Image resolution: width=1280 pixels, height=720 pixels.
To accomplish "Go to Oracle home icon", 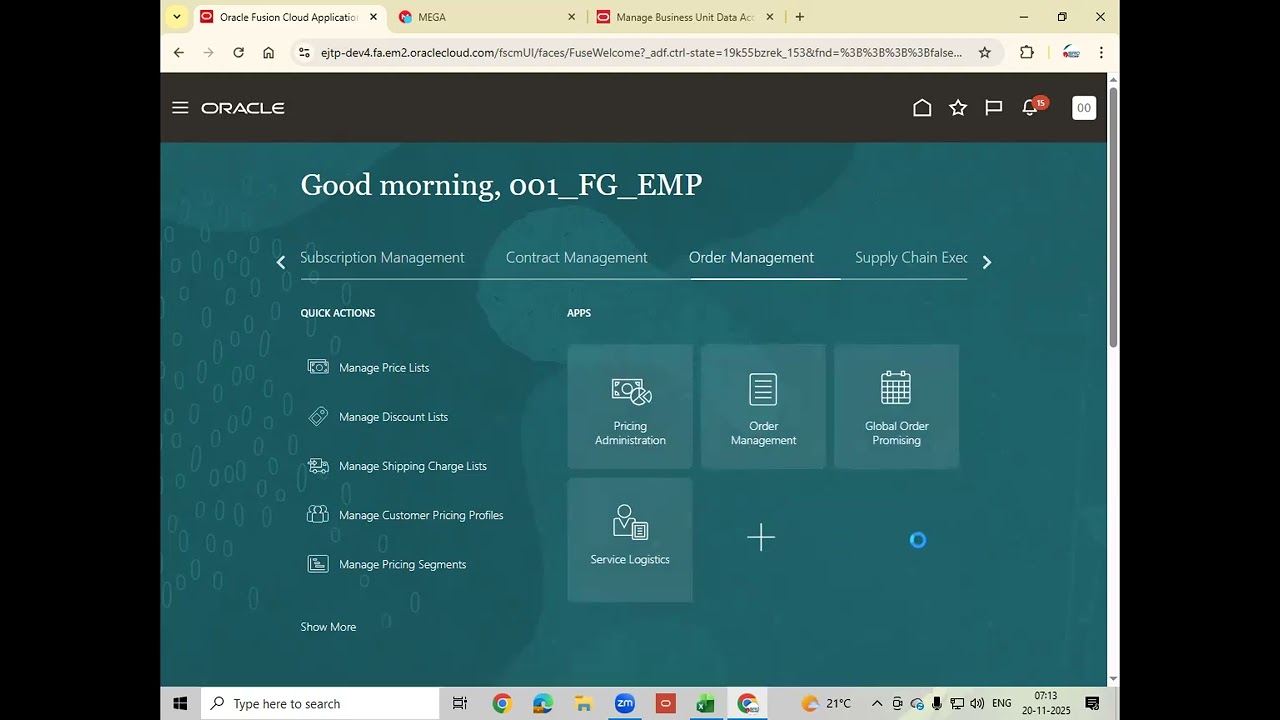I will tap(922, 108).
